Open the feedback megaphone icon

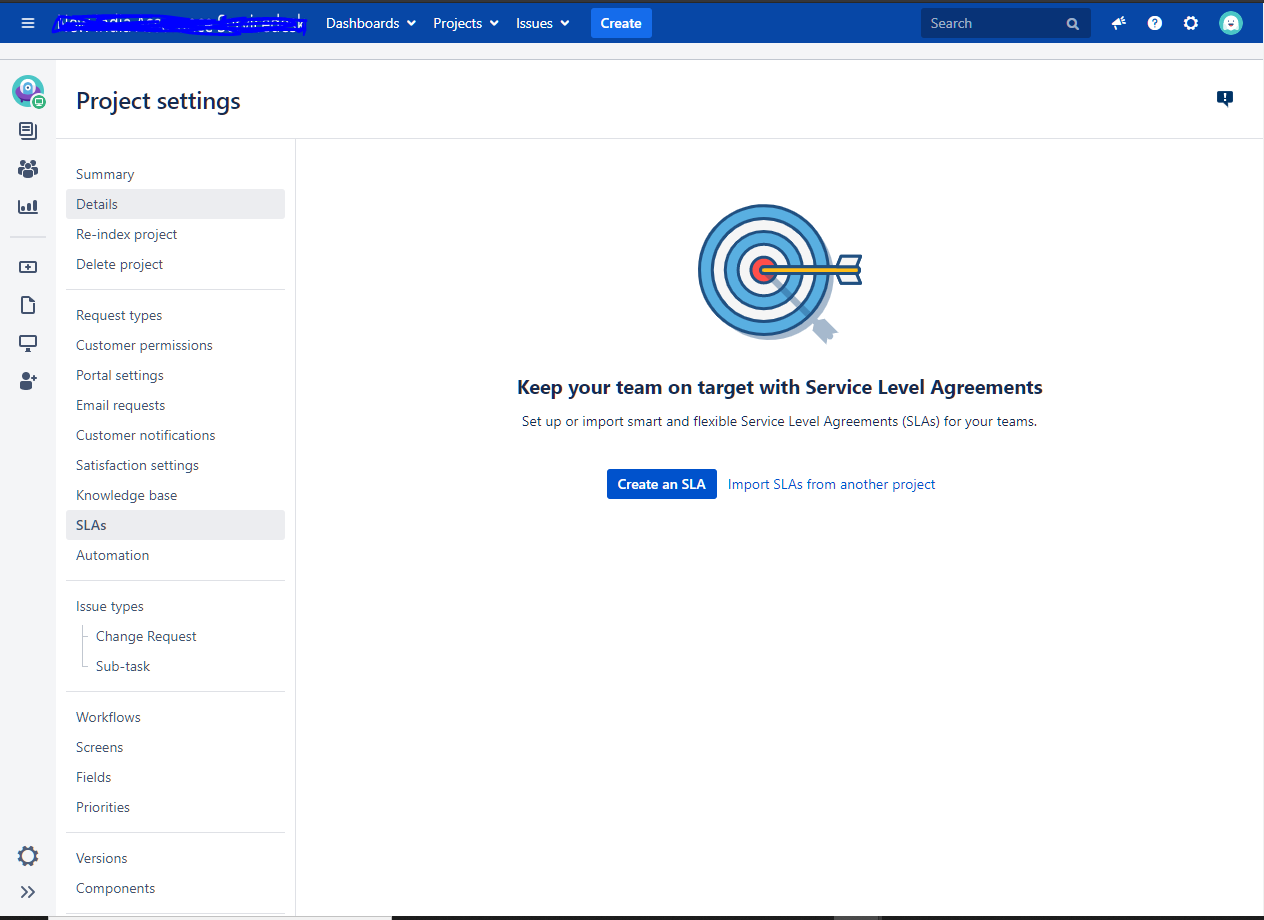(1119, 23)
